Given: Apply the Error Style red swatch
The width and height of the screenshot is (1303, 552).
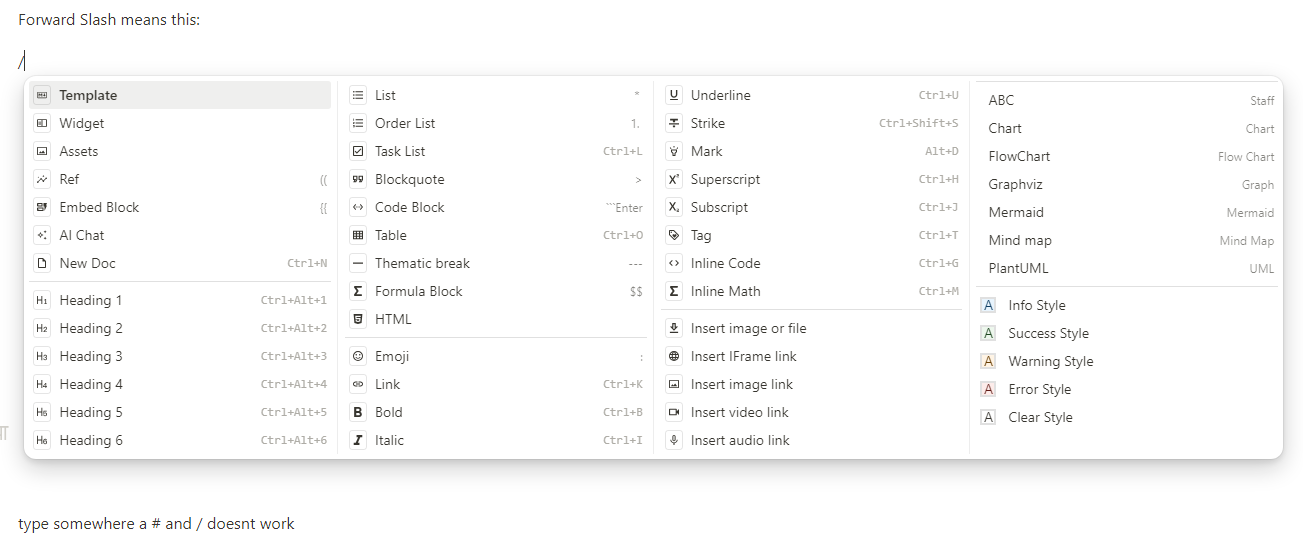Looking at the screenshot, I should click(988, 389).
